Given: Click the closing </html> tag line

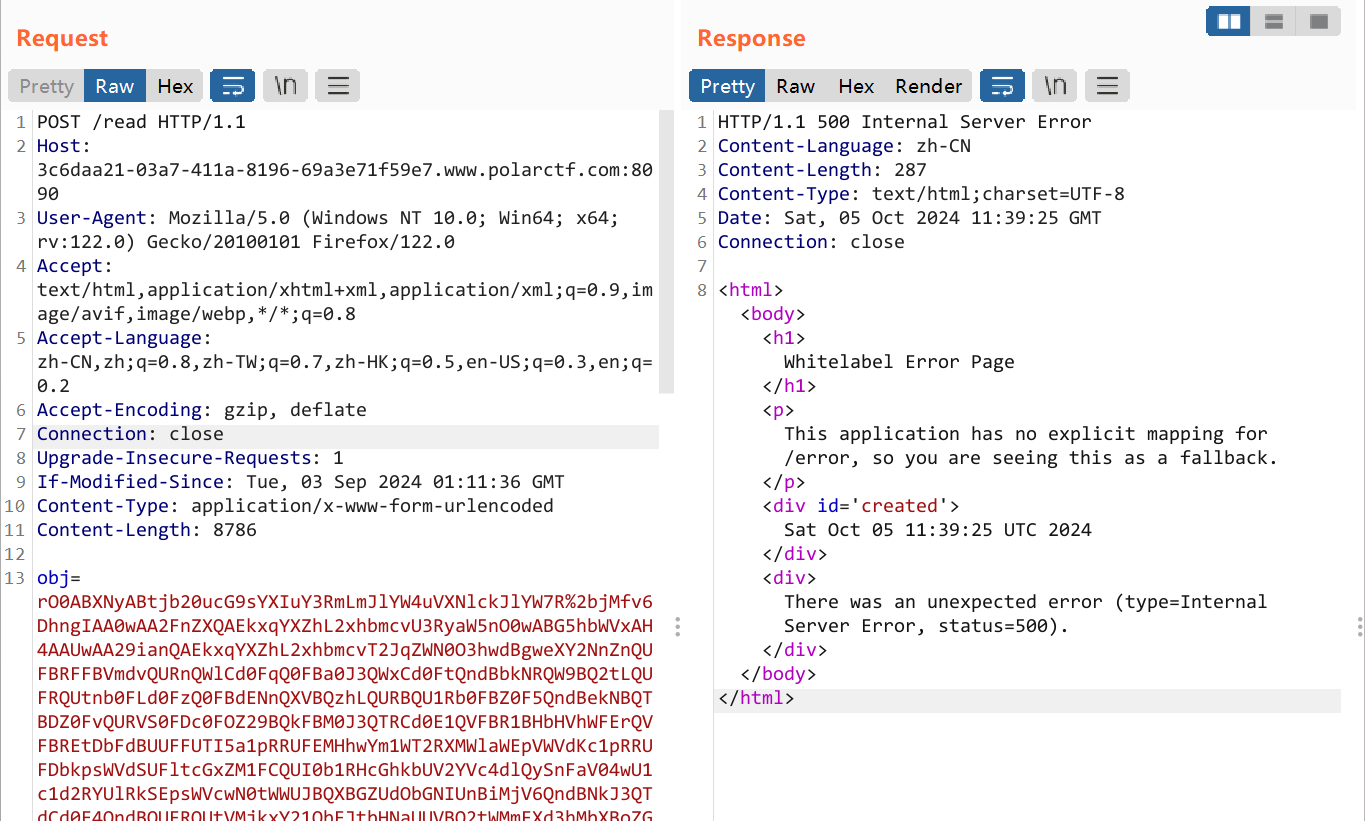Looking at the screenshot, I should tap(756, 698).
